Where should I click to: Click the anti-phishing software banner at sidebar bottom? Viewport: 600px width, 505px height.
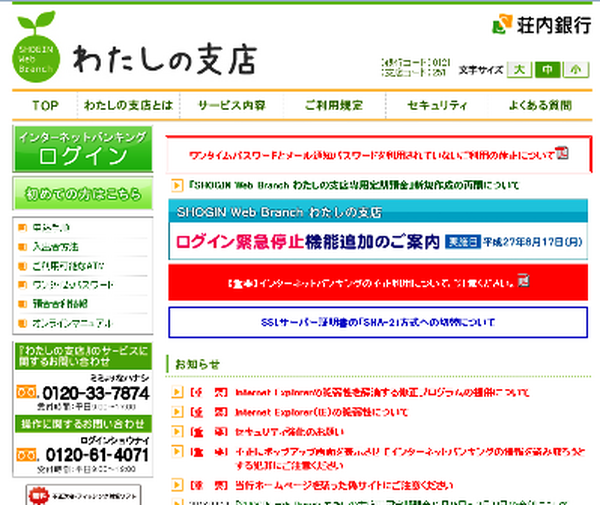point(83,495)
